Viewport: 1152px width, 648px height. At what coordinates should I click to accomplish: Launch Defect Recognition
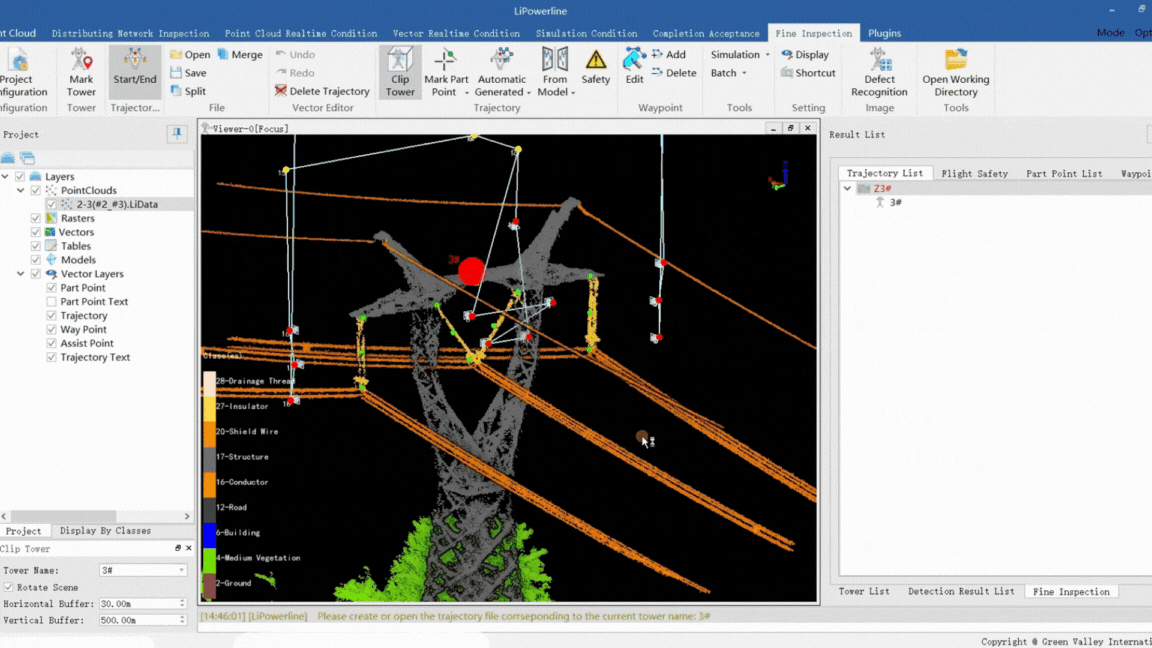(879, 72)
